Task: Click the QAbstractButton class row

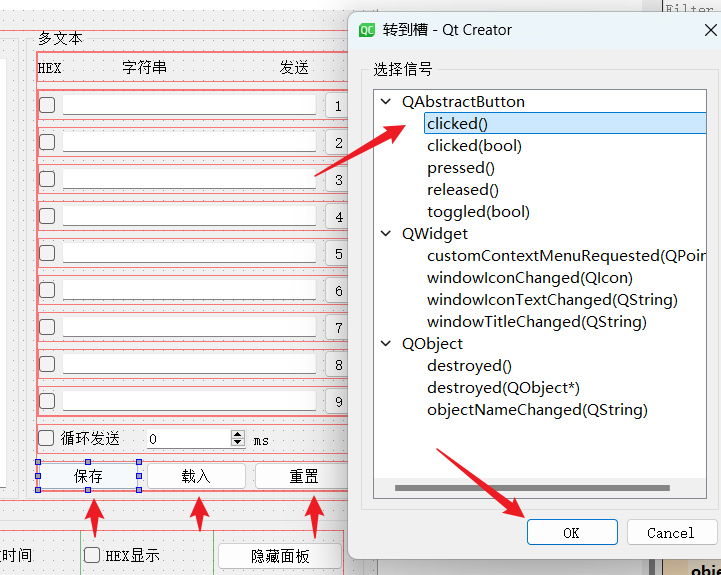Action: 463,102
